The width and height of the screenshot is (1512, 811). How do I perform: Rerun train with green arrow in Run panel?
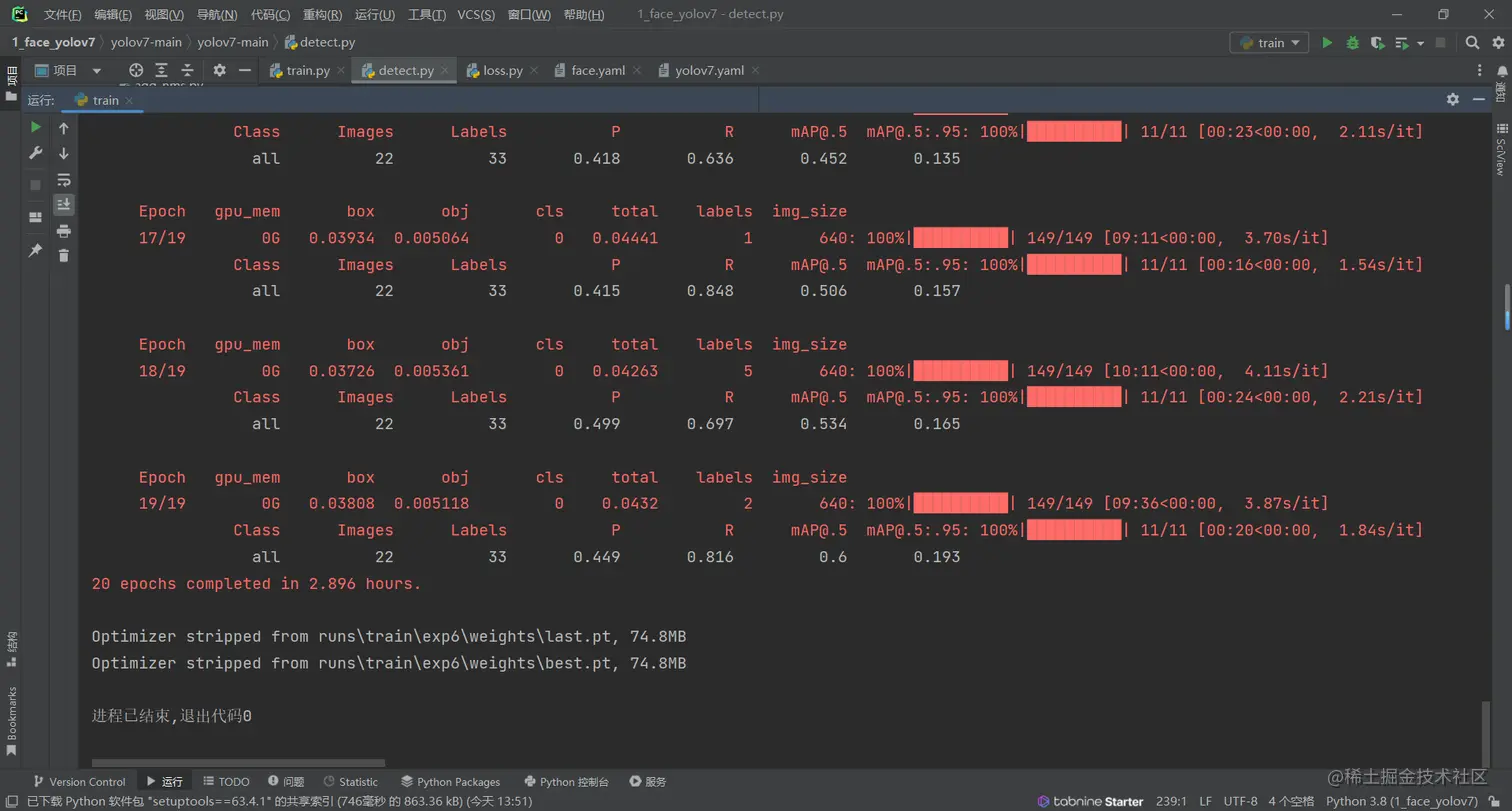(36, 127)
